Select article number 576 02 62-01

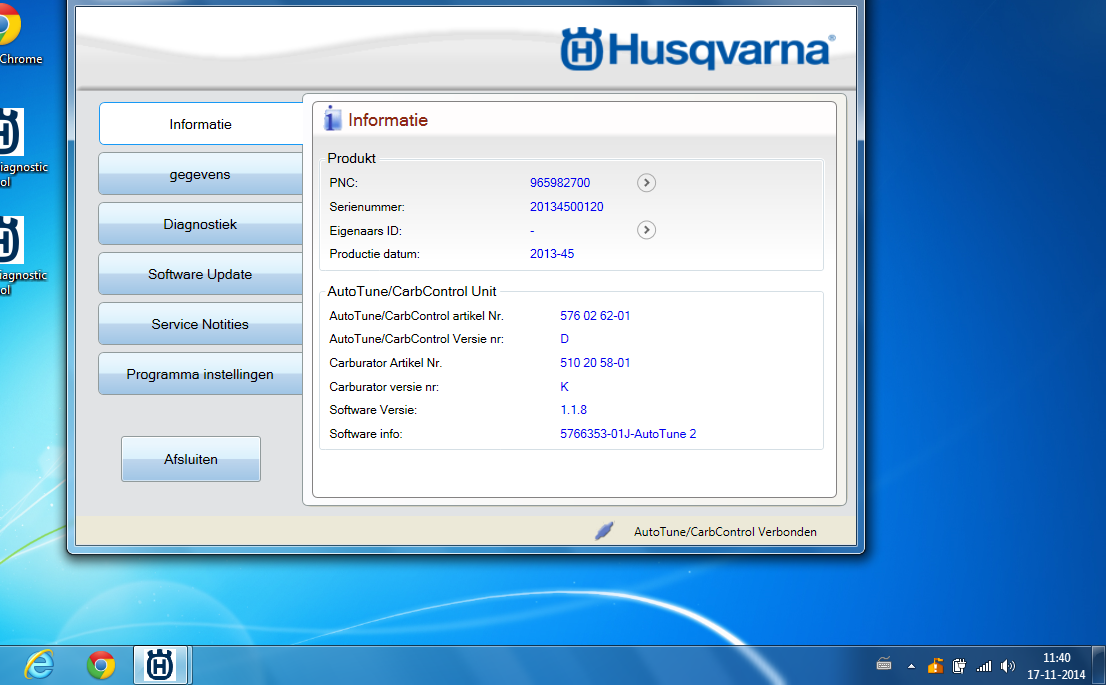pyautogui.click(x=595, y=316)
